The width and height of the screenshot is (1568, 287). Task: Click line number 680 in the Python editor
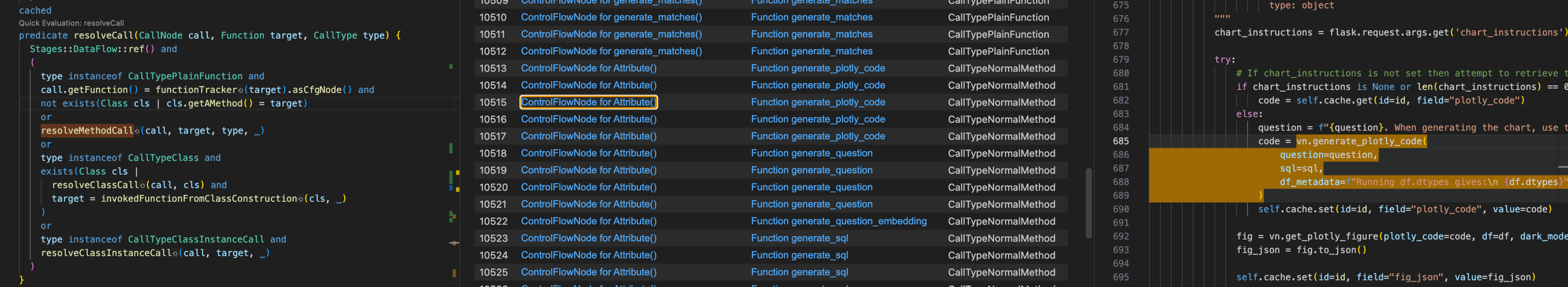(1120, 73)
